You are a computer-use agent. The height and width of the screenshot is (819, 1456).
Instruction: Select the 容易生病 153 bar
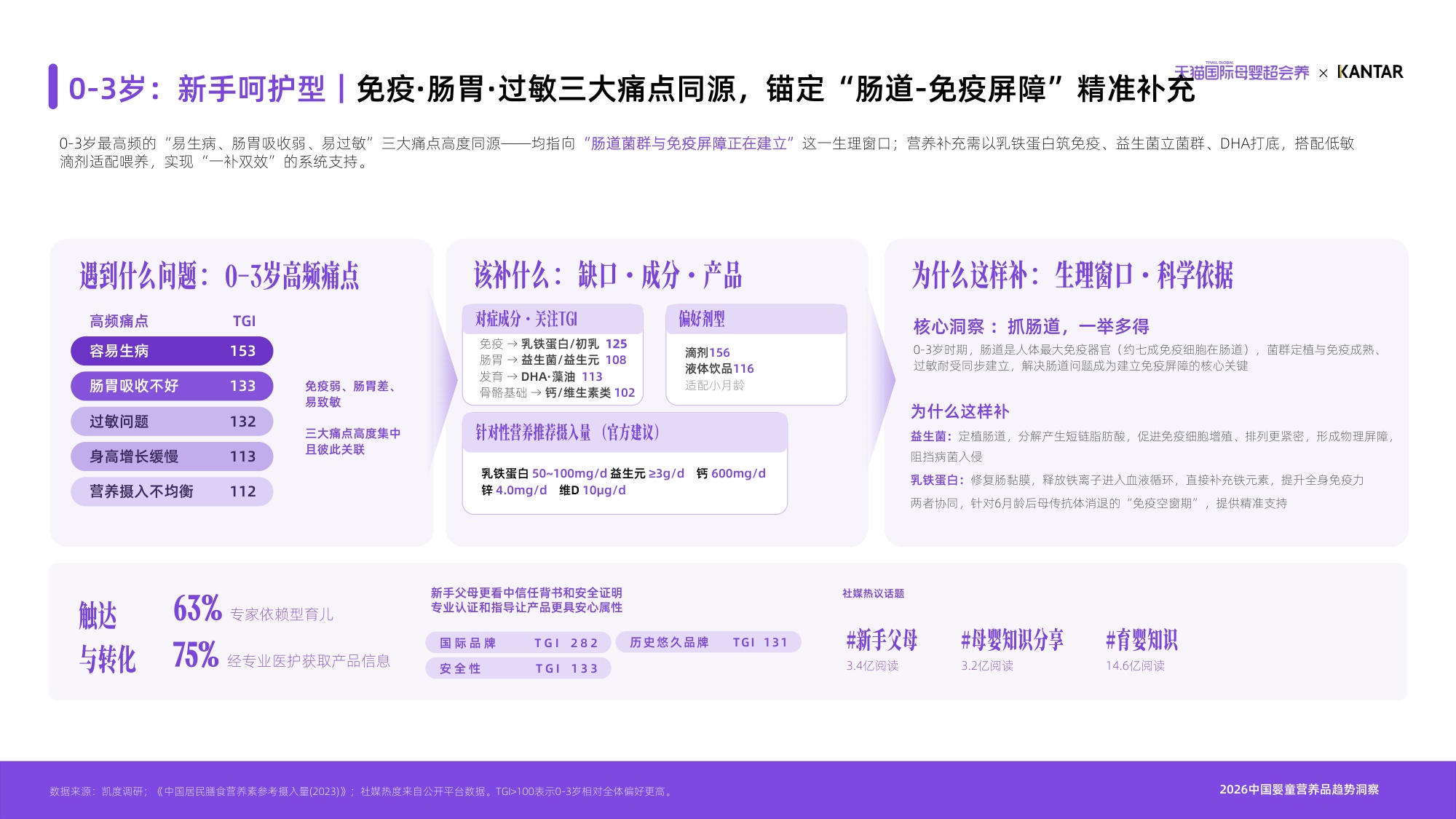click(172, 351)
